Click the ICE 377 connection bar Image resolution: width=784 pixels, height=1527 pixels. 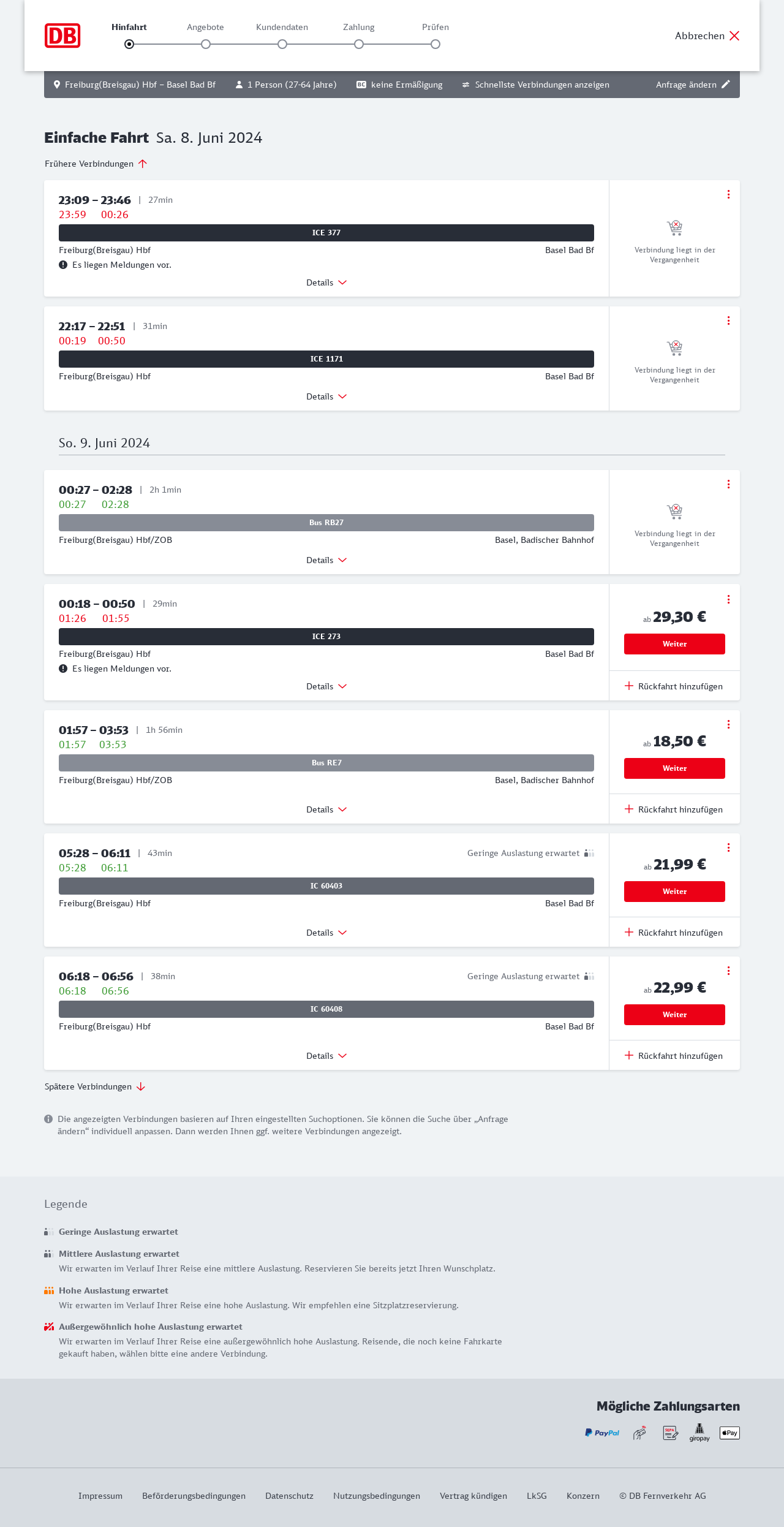326,233
